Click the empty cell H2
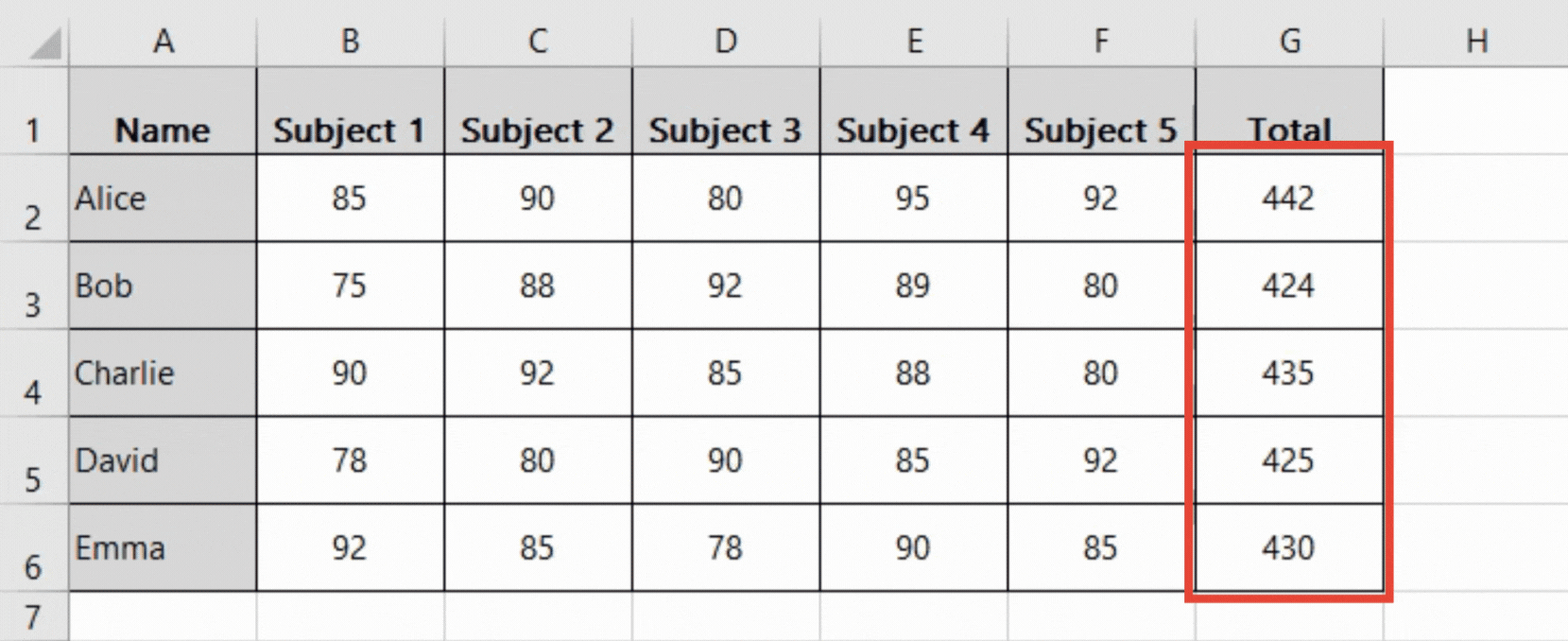 pos(1475,199)
